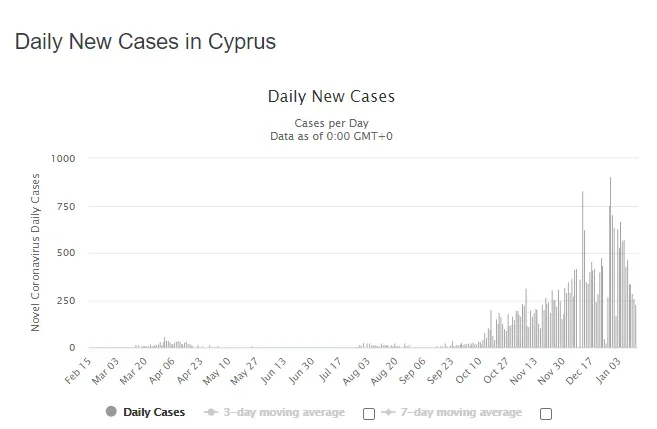The image size is (657, 429).
Task: Click the 3-day moving average line marker
Action: 211,412
